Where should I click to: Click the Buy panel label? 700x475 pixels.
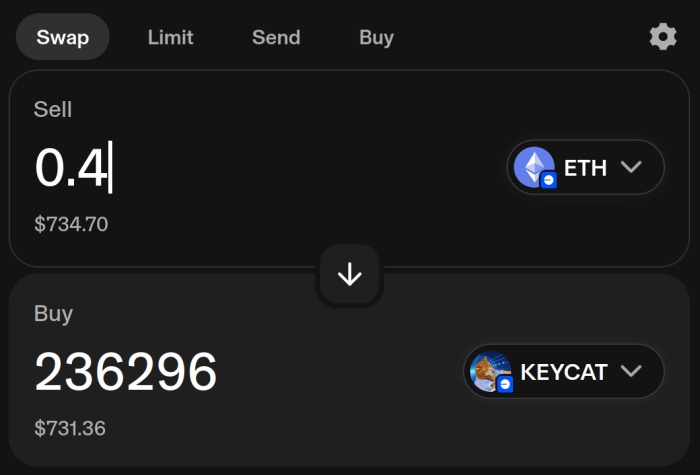53,314
